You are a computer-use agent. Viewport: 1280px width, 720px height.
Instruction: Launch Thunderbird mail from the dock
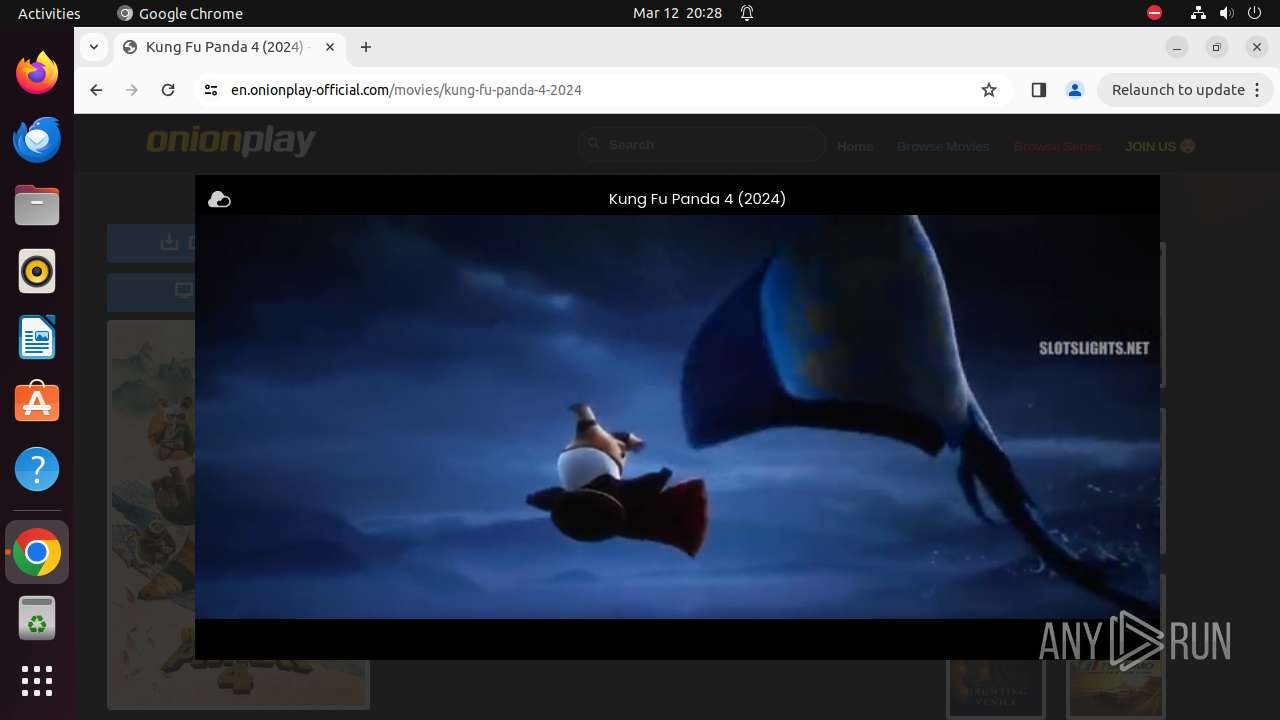tap(37, 139)
